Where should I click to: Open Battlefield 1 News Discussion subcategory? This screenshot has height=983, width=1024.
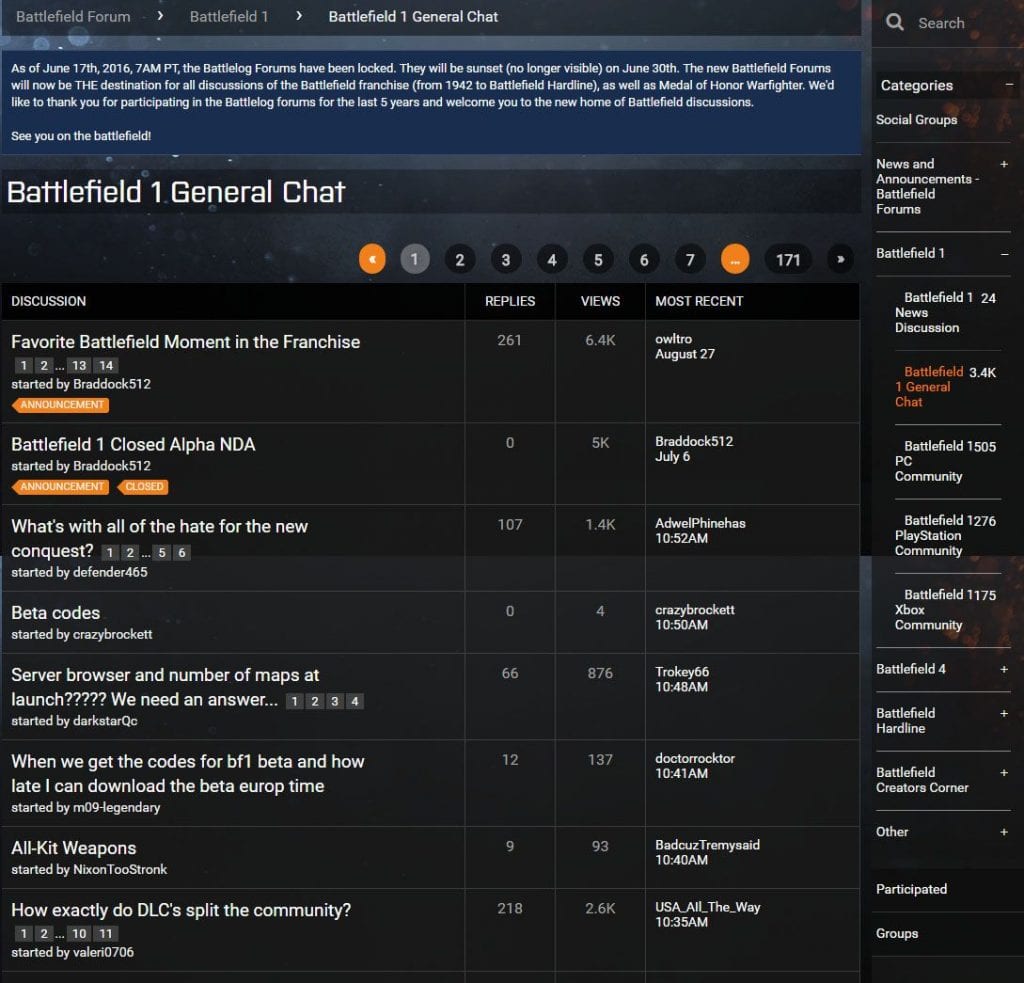point(933,312)
